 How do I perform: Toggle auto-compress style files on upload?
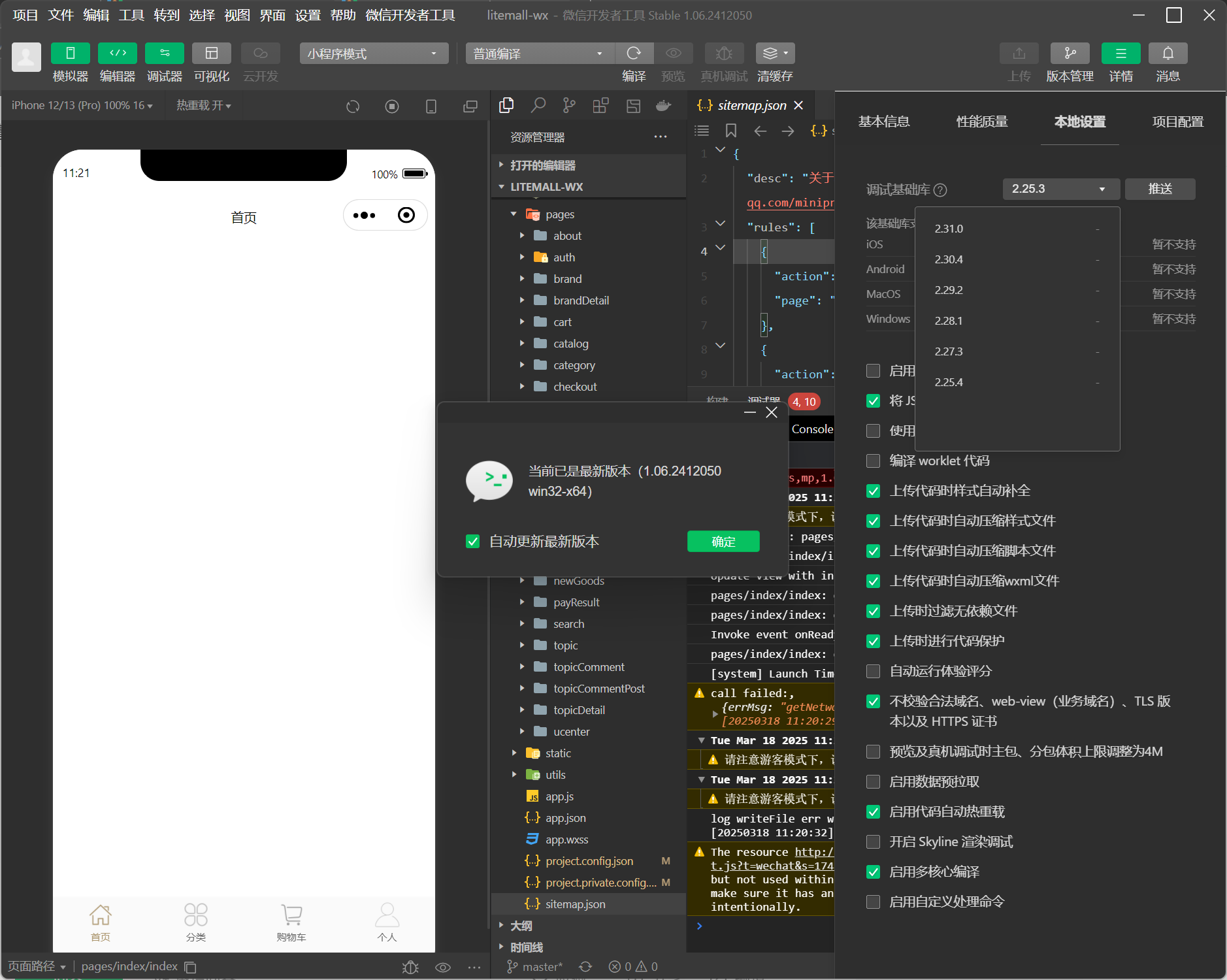(x=873, y=521)
